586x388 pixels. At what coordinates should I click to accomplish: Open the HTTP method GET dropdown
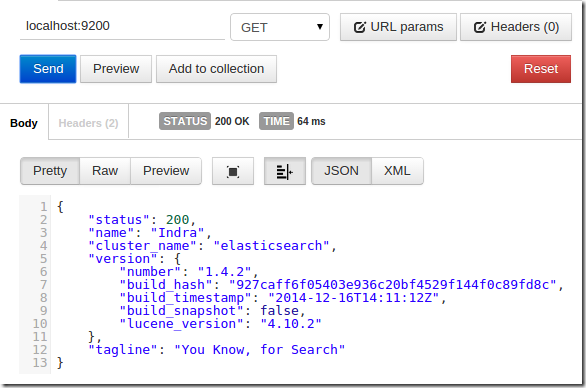point(280,27)
